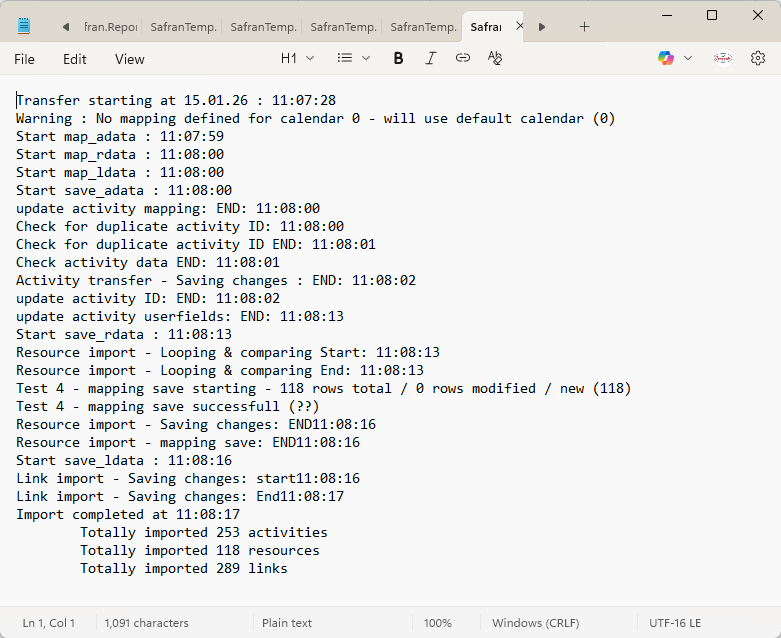This screenshot has width=781, height=638.
Task: Click the account profile picture
Action: click(723, 58)
